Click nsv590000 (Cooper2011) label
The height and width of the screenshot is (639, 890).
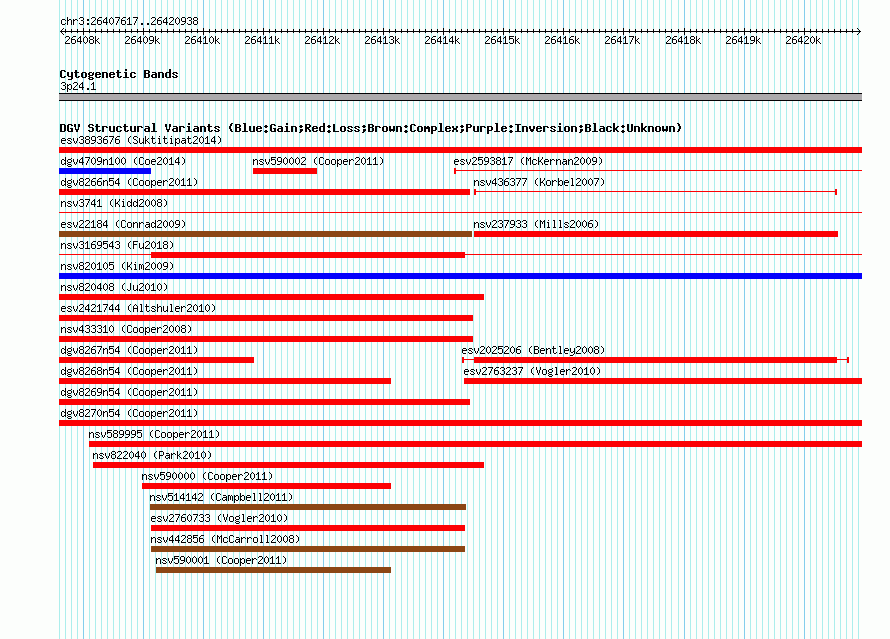click(207, 476)
